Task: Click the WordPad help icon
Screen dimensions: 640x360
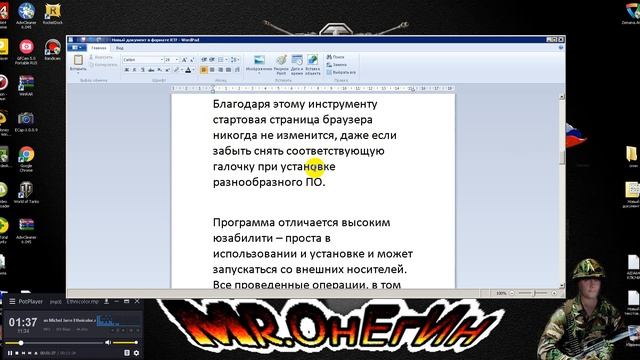Action: point(561,48)
